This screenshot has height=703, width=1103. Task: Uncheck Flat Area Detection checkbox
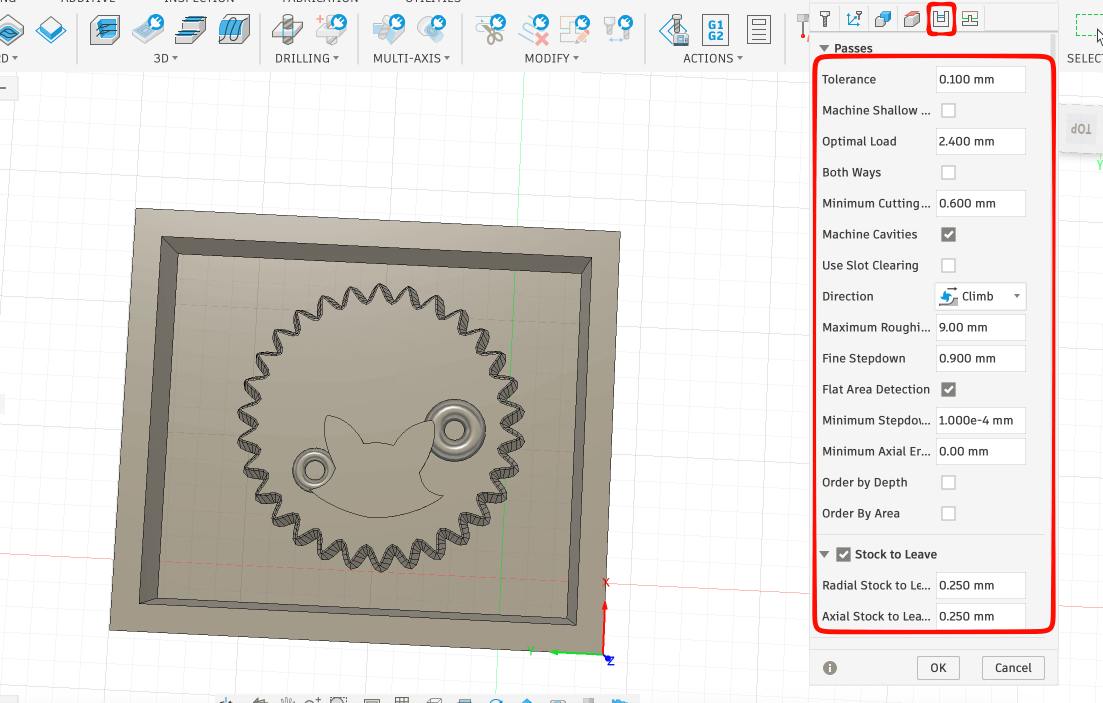coord(948,389)
